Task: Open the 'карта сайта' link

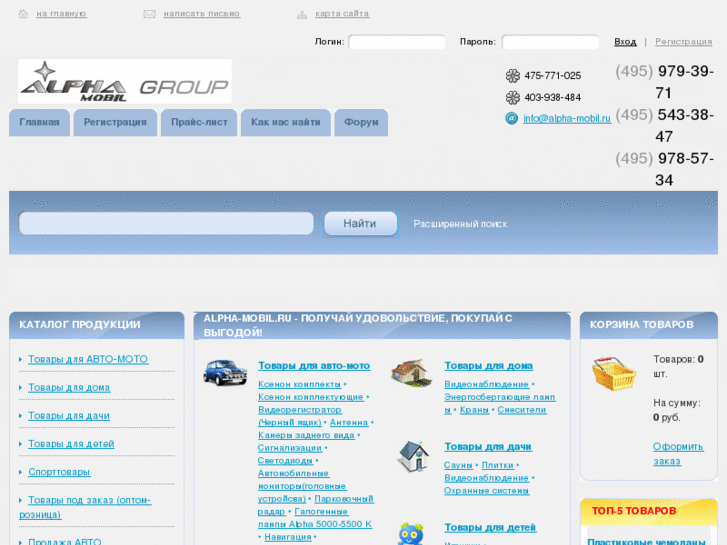Action: coord(342,14)
